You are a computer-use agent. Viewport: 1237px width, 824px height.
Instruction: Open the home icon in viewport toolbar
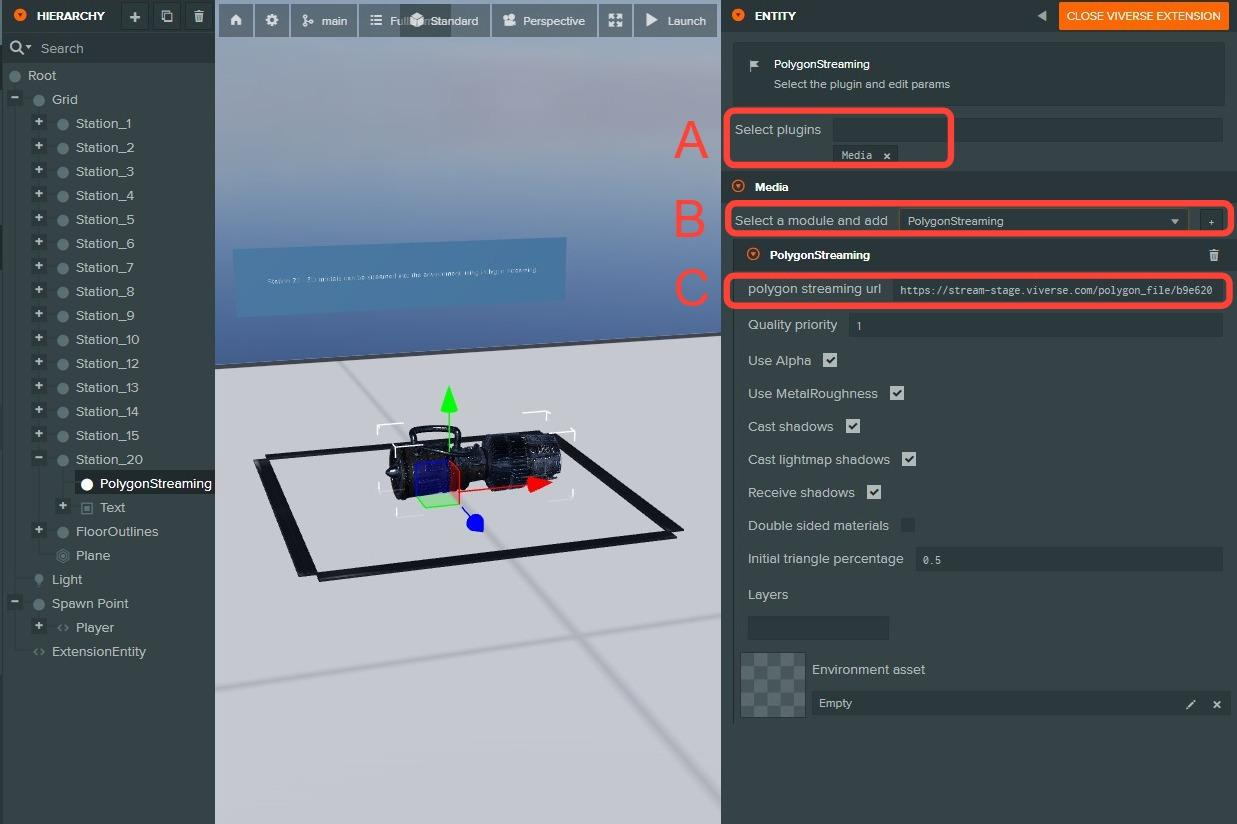(236, 21)
